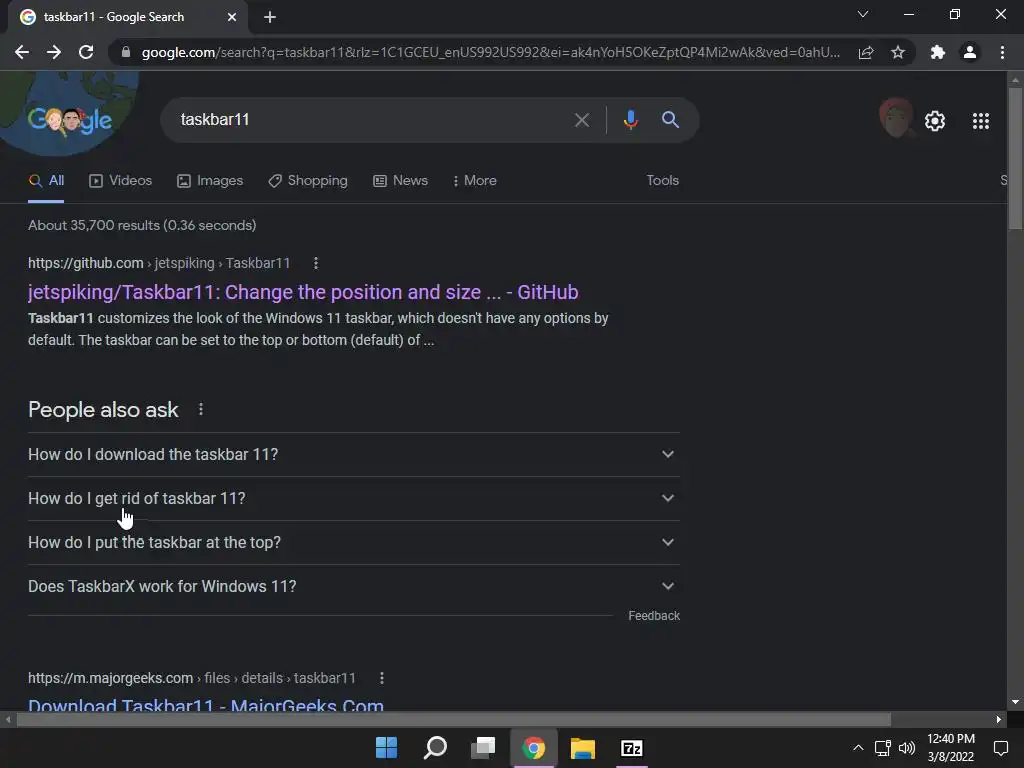Click the m.majorgeeks.com breadcrumb URL
The height and width of the screenshot is (768, 1024).
191,679
